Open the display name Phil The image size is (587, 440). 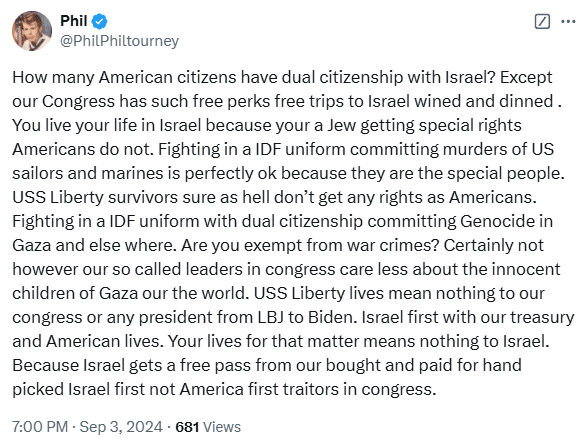[74, 21]
